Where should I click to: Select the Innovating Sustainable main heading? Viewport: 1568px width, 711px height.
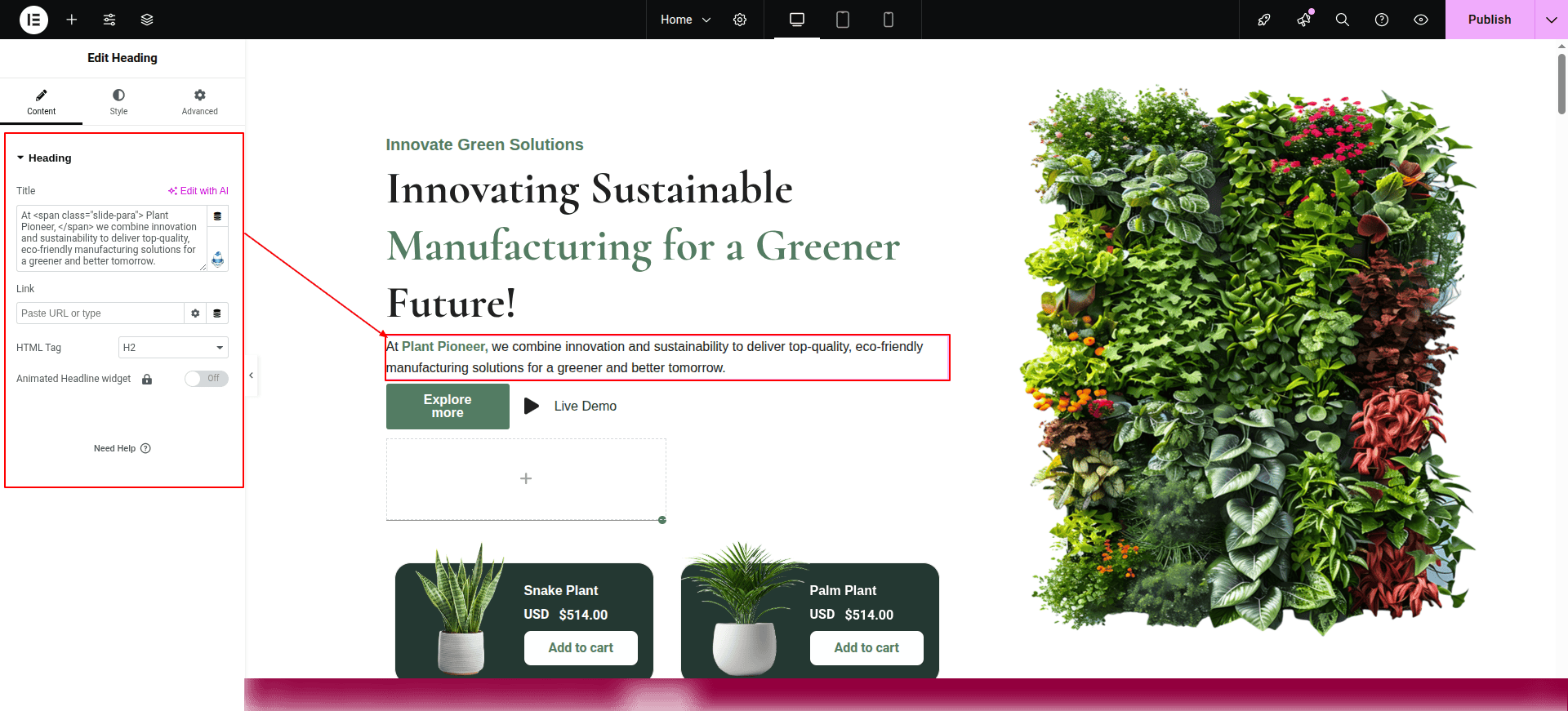(643, 246)
